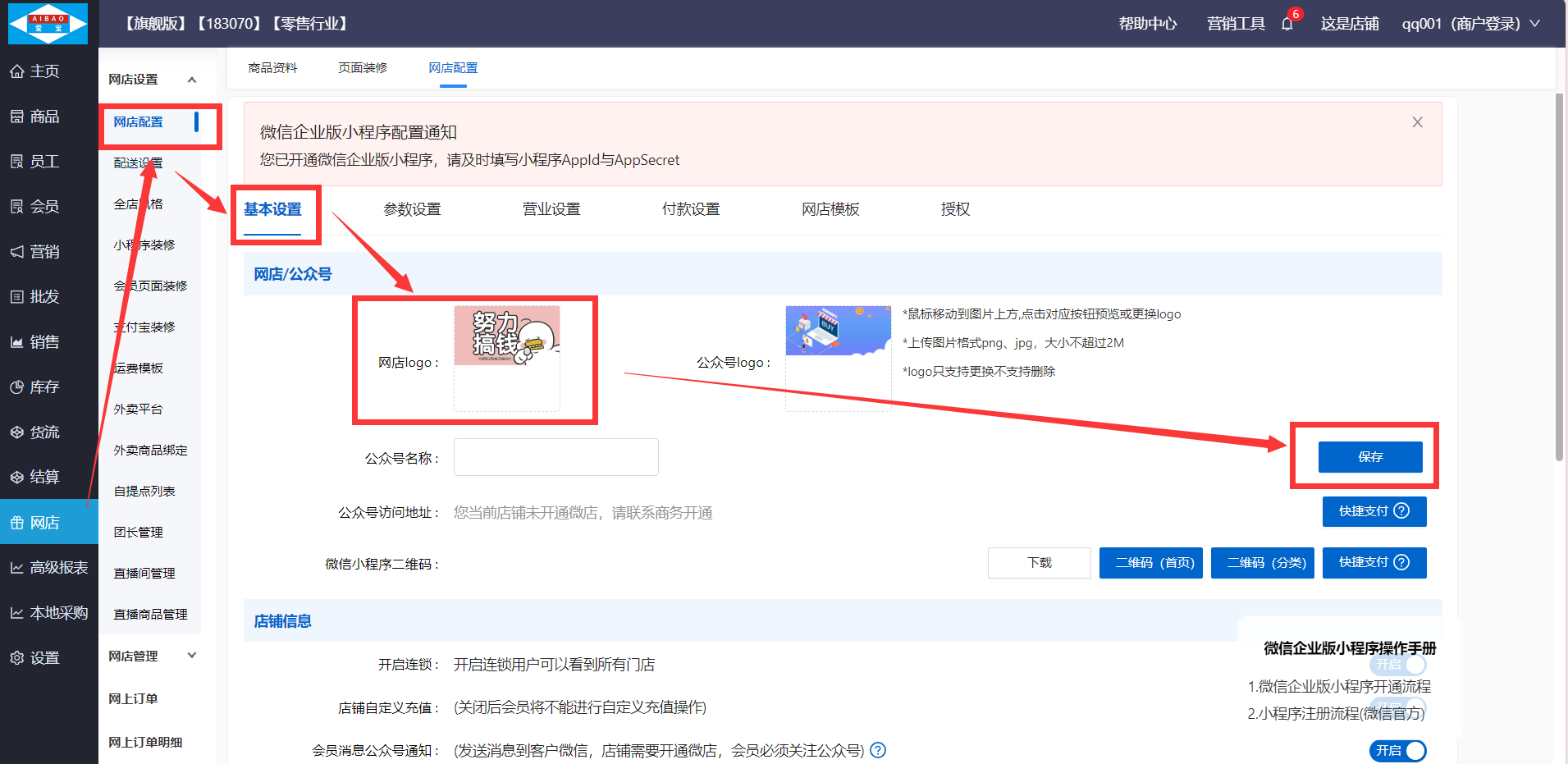
Task: Click help icon beside 会员消息公众号通知
Action: pyautogui.click(x=878, y=750)
